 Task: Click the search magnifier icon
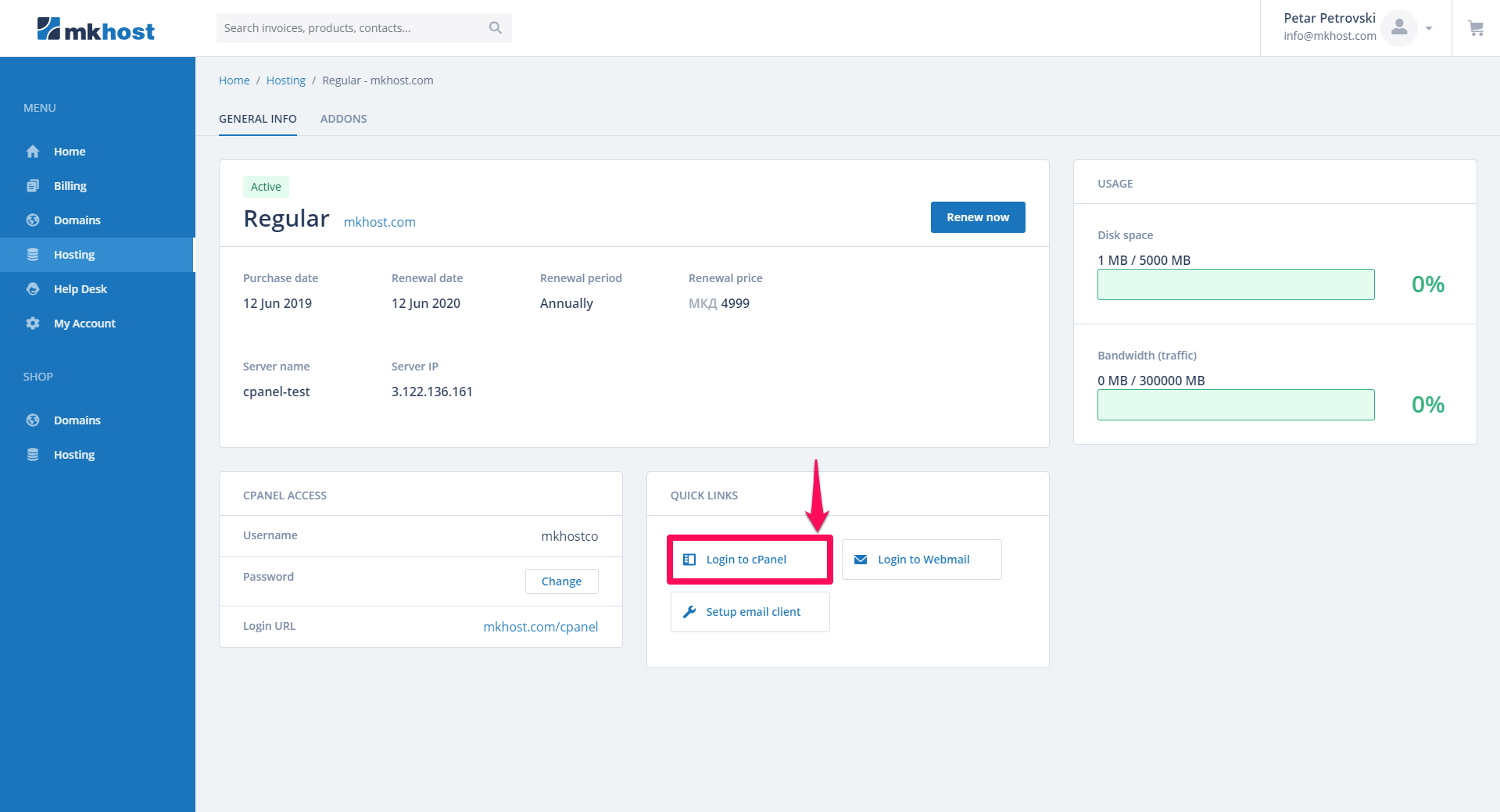pyautogui.click(x=495, y=28)
